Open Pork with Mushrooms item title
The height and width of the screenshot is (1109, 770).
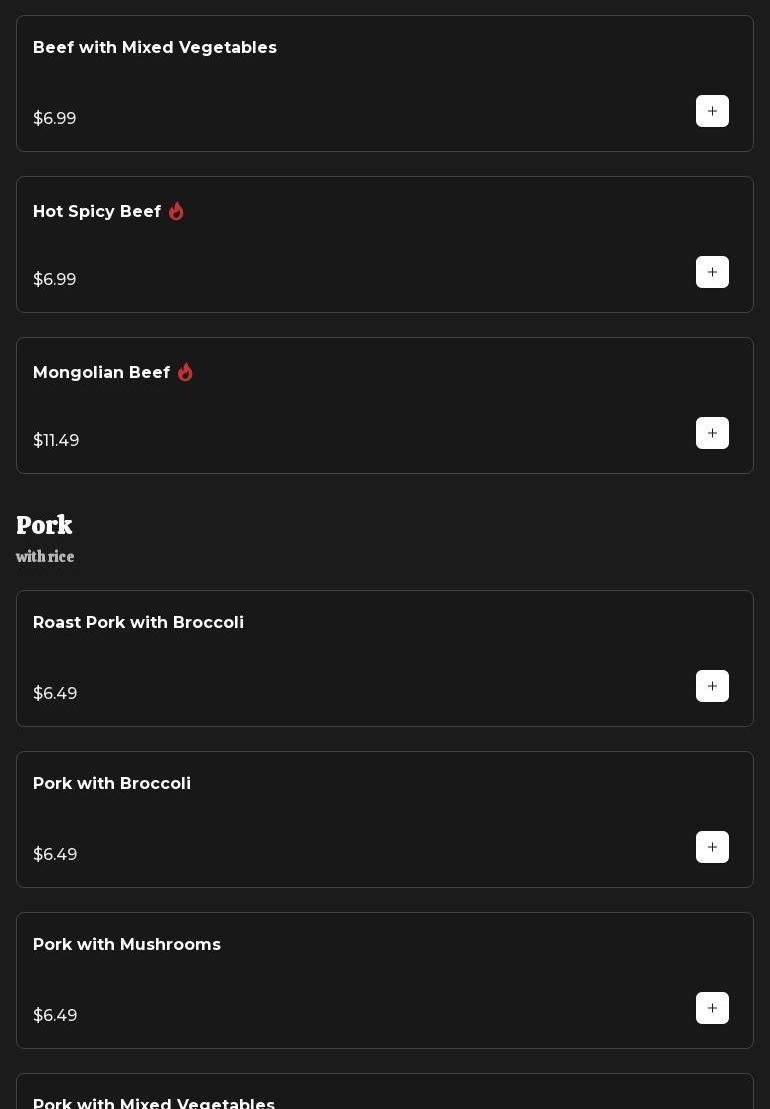[x=127, y=945]
